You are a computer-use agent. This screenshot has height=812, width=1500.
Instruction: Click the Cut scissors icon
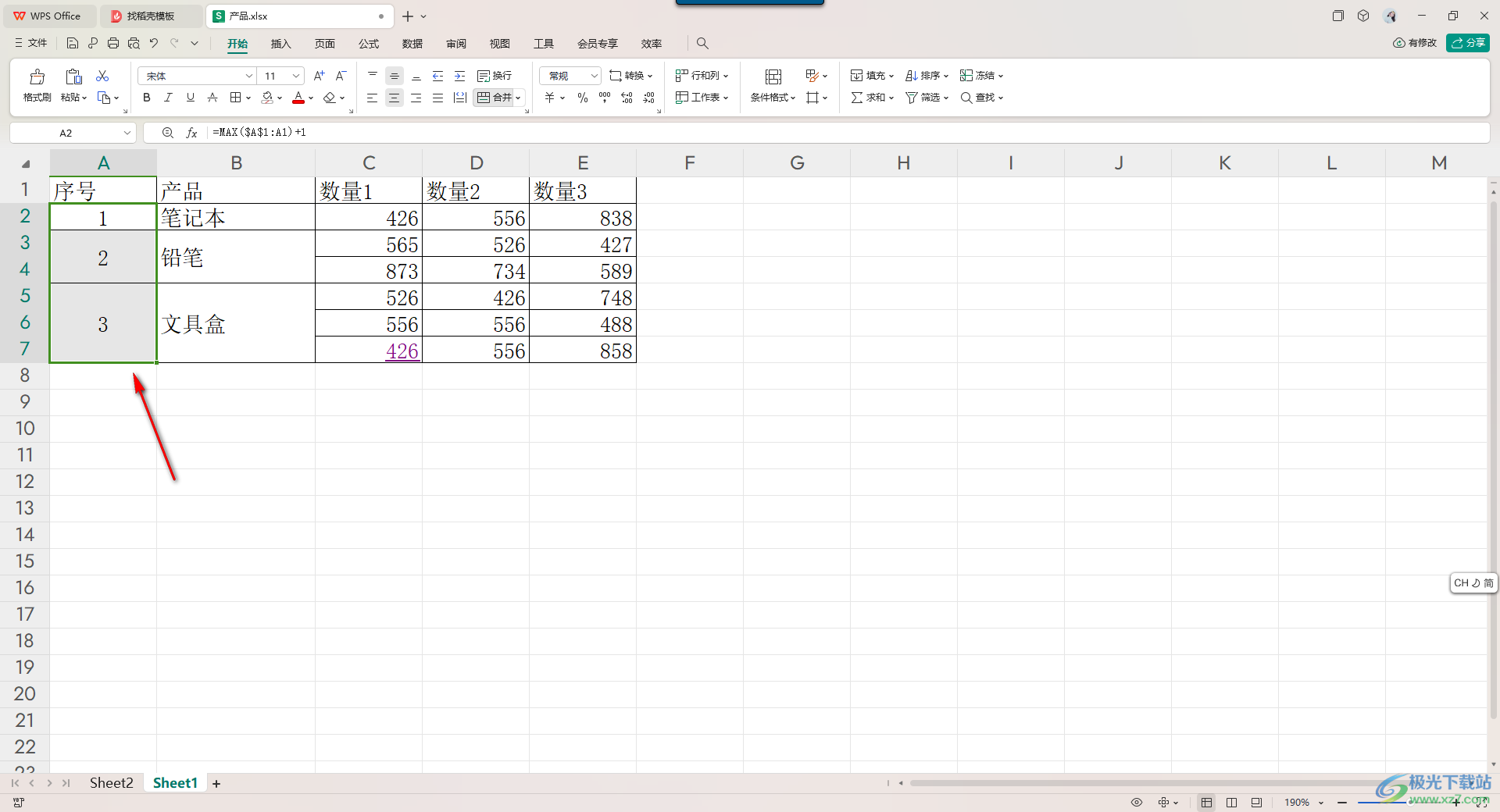(102, 76)
